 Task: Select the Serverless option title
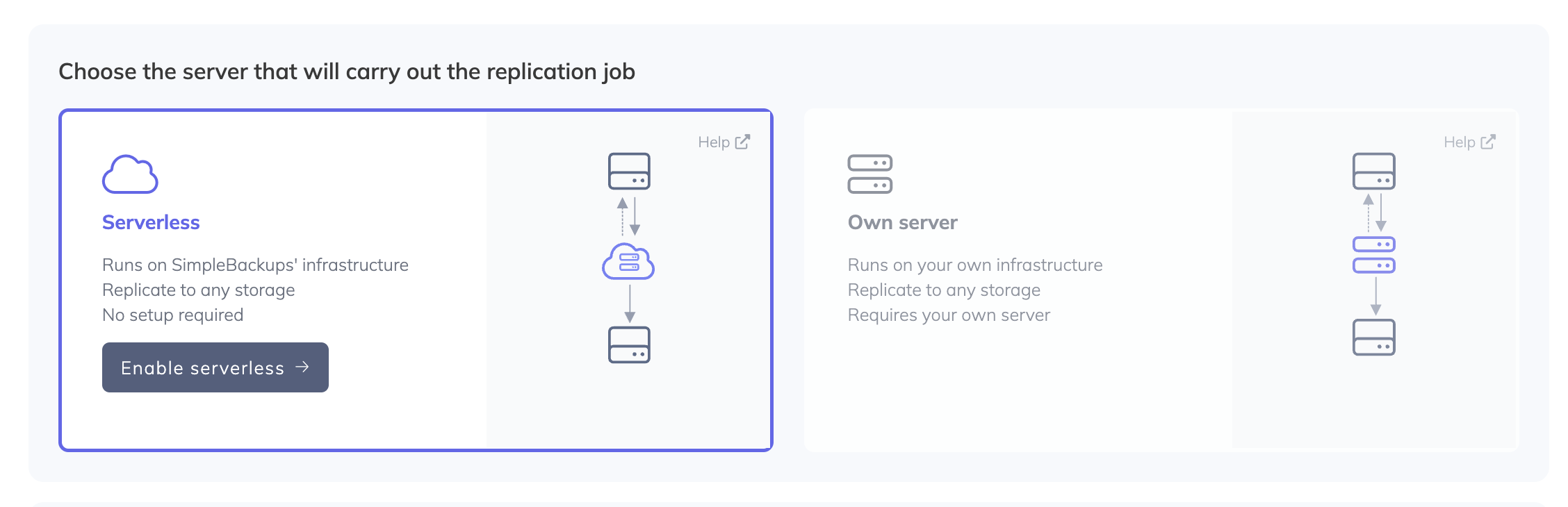[x=151, y=222]
